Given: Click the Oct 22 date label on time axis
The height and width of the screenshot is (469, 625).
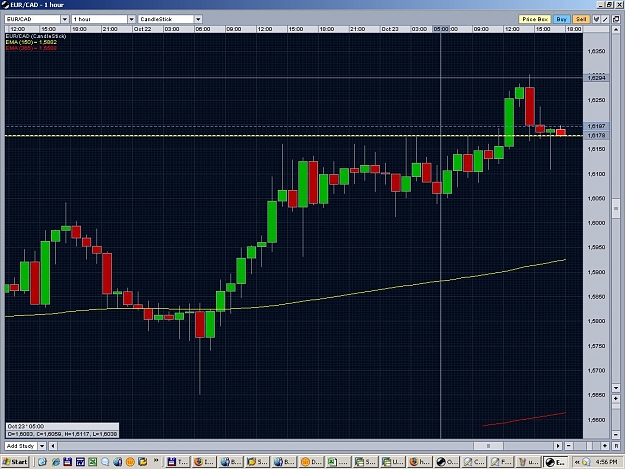Looking at the screenshot, I should 142,29.
